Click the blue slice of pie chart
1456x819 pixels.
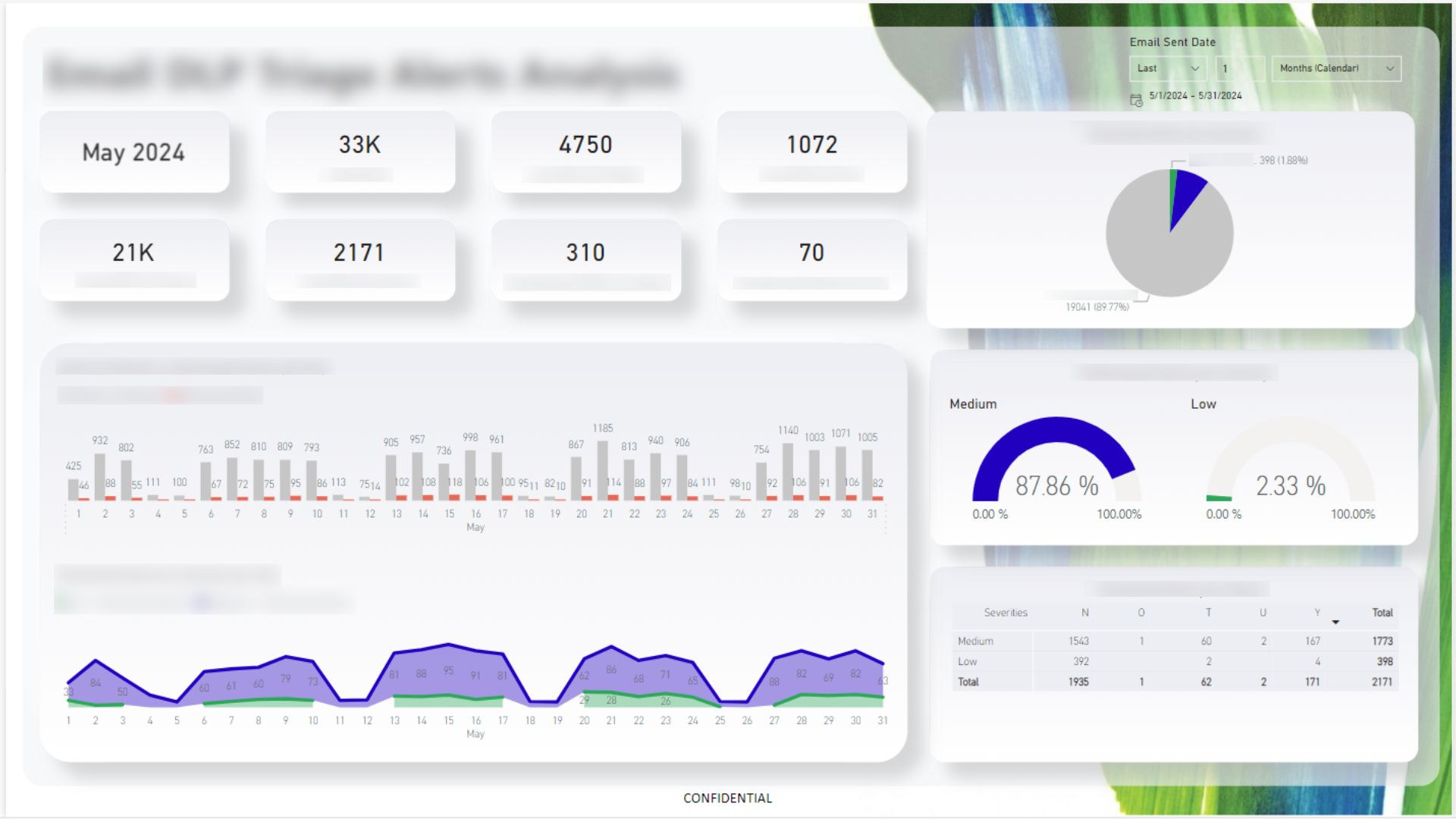(1186, 196)
